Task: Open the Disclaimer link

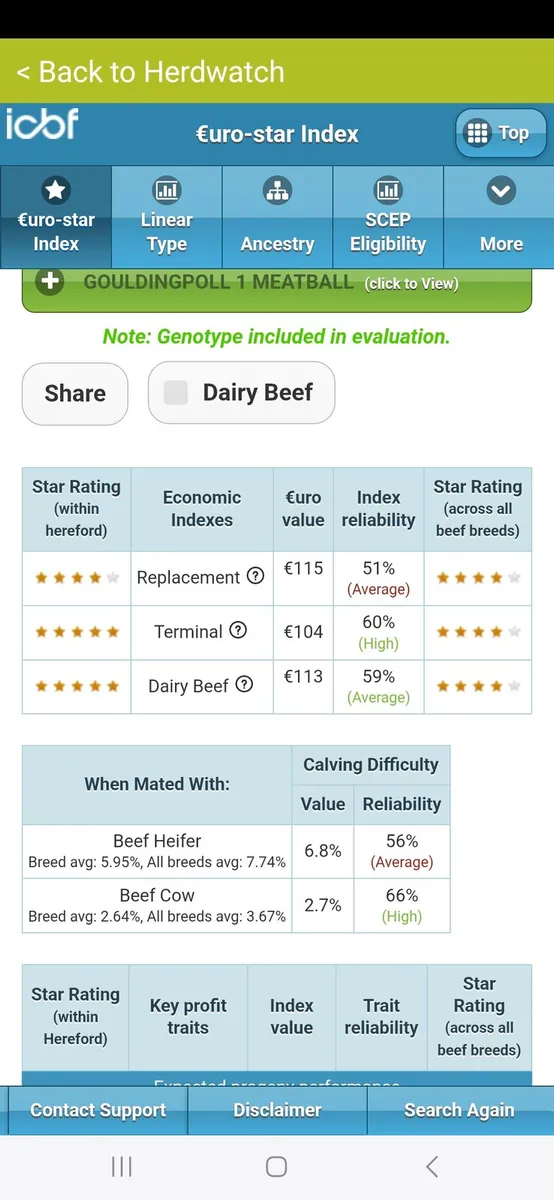Action: (277, 1110)
